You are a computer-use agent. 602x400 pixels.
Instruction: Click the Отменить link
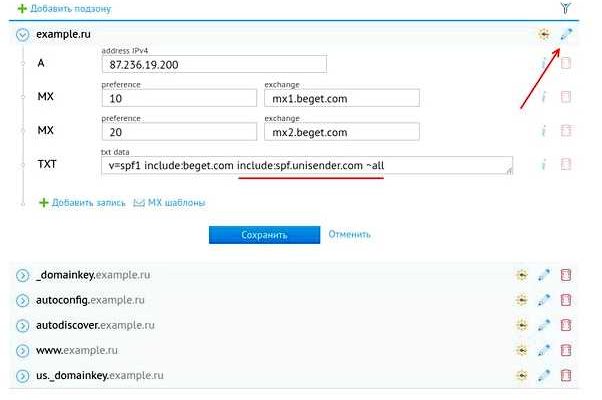349,234
